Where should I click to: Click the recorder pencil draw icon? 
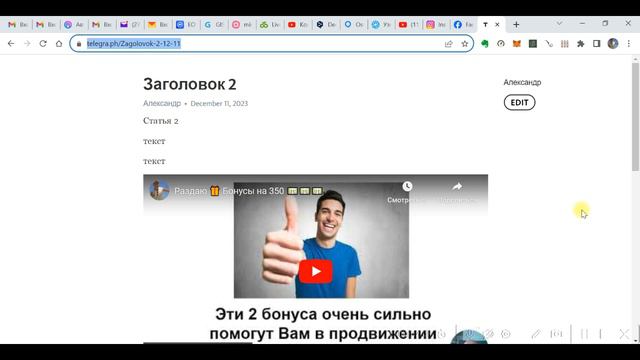[x=536, y=334]
